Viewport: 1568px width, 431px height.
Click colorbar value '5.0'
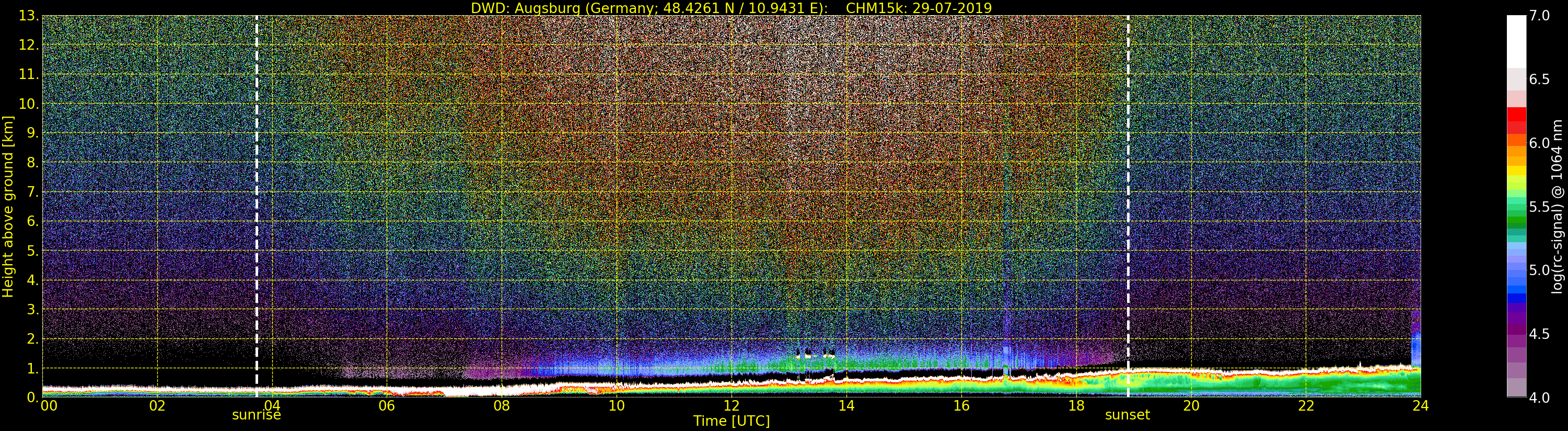[1539, 270]
